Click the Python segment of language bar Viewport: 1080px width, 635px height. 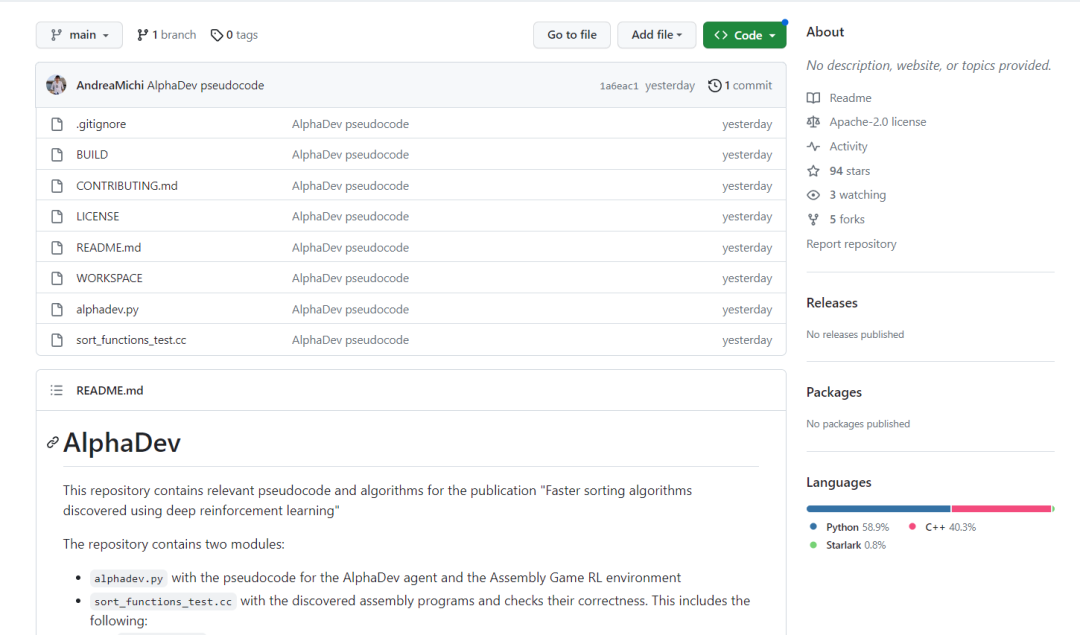click(x=878, y=509)
